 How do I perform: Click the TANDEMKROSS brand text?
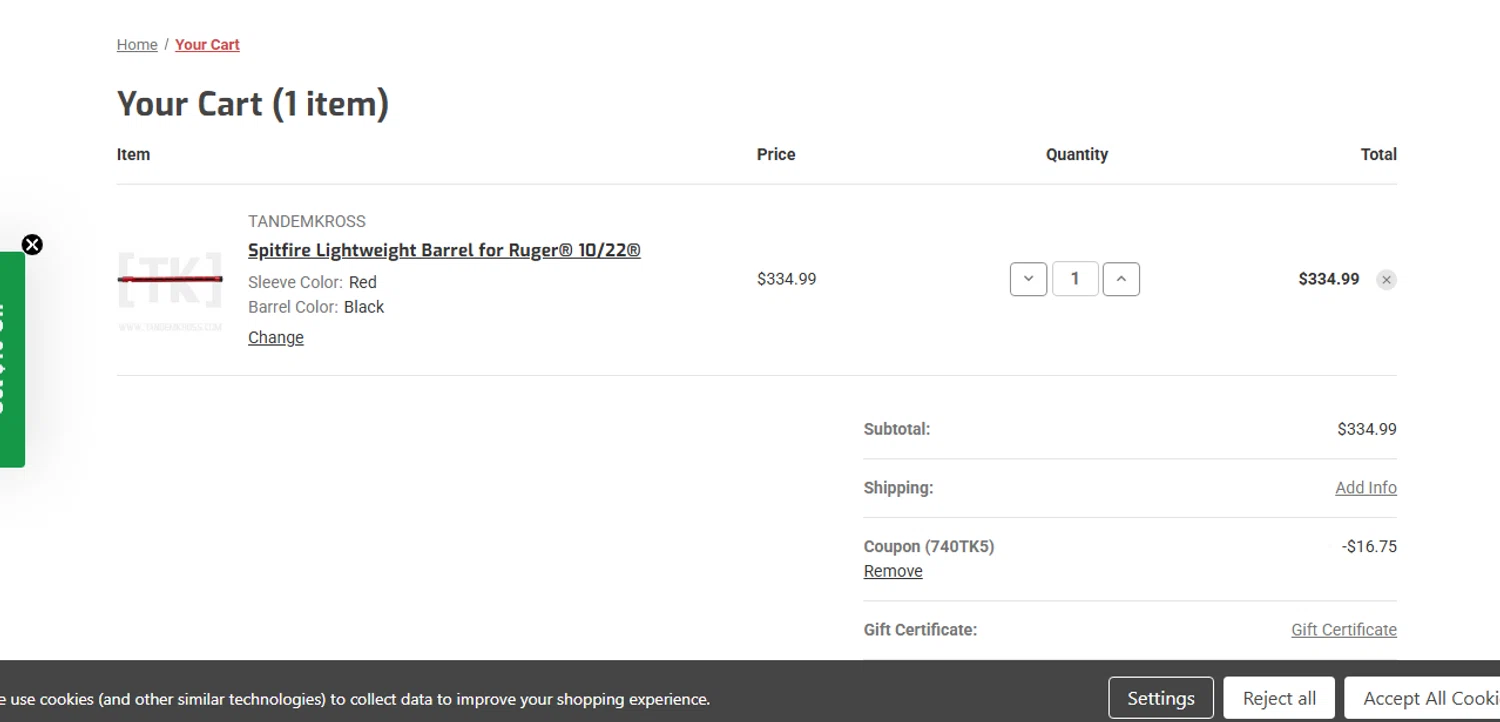click(307, 221)
